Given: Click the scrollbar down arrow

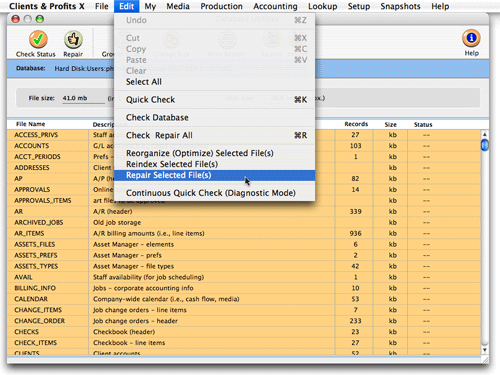Looking at the screenshot, I should click(x=485, y=350).
